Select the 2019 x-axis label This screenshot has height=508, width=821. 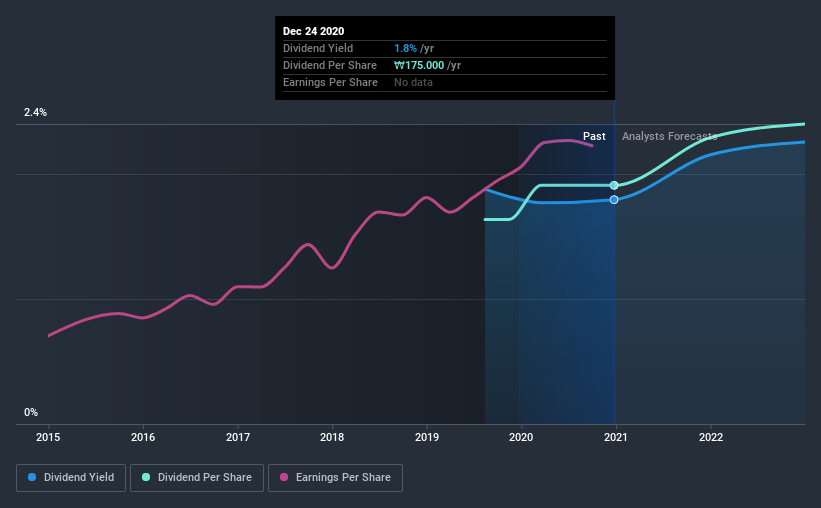[427, 437]
